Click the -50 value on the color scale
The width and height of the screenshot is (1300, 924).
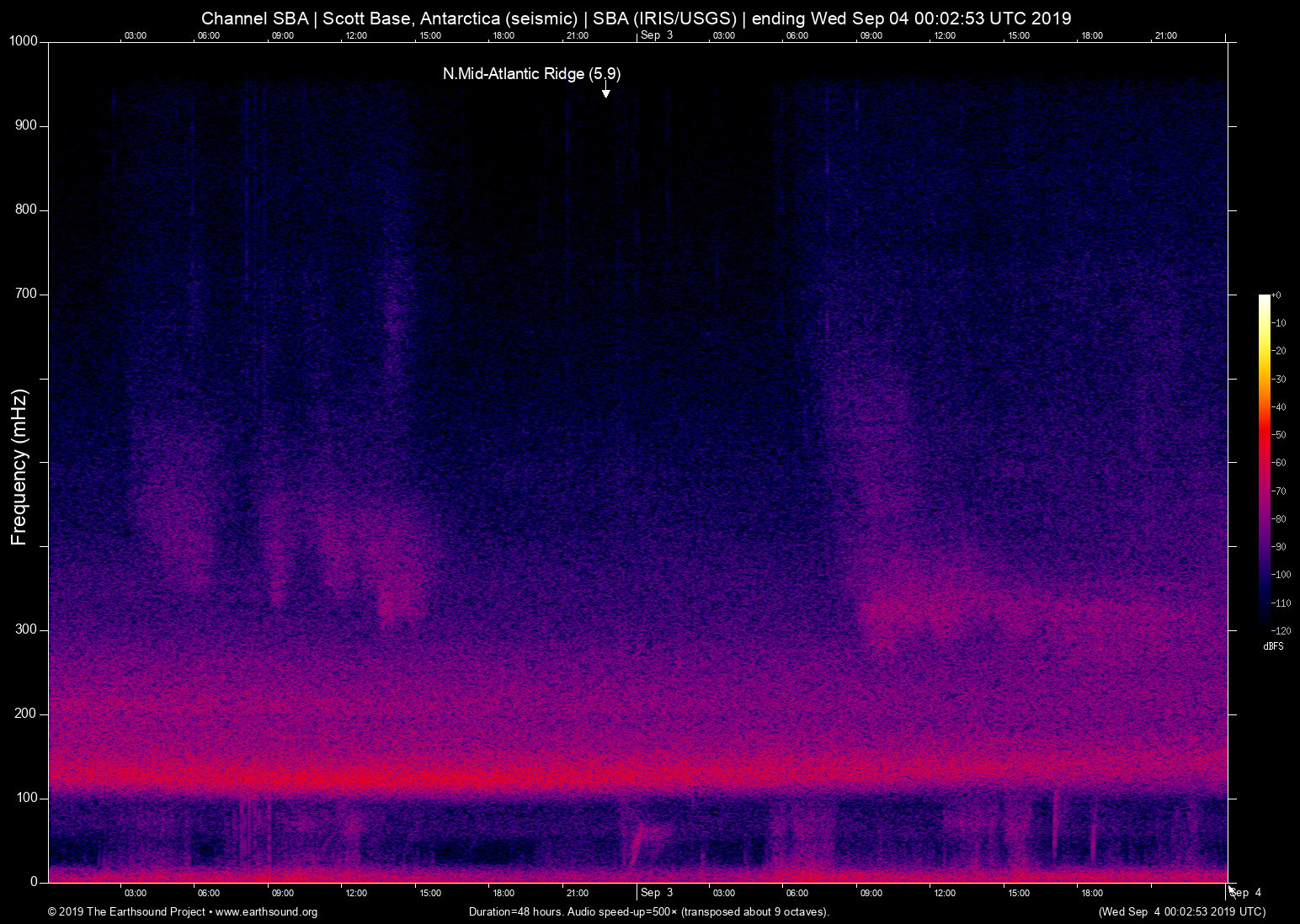(x=1279, y=435)
